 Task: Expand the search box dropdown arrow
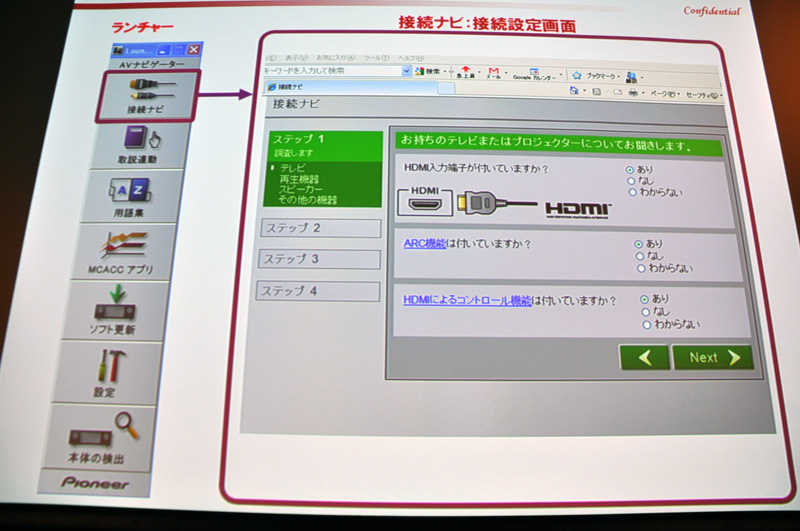click(406, 71)
